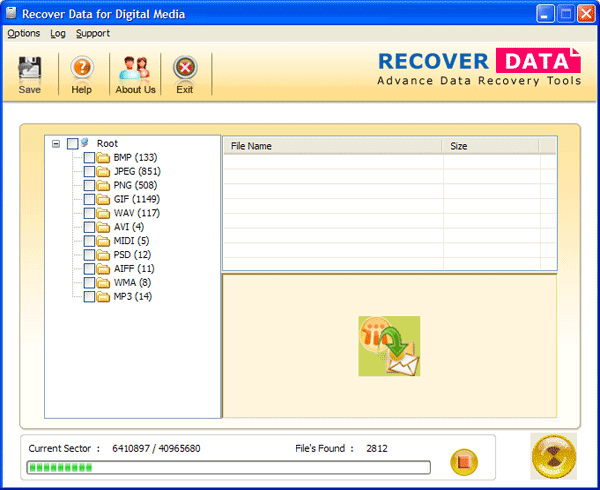Viewport: 600px width, 490px height.
Task: Sort by the File Name column header
Action: click(330, 146)
